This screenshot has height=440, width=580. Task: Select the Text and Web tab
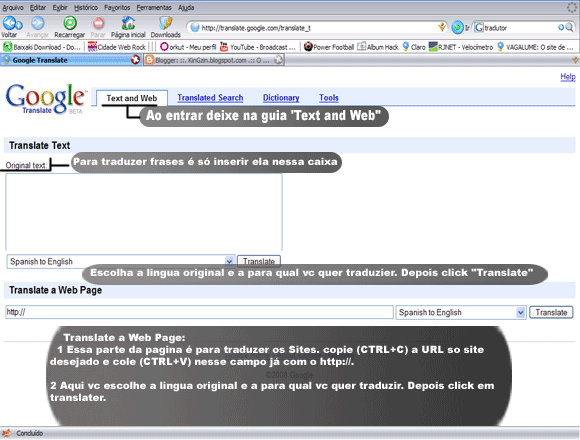(132, 98)
